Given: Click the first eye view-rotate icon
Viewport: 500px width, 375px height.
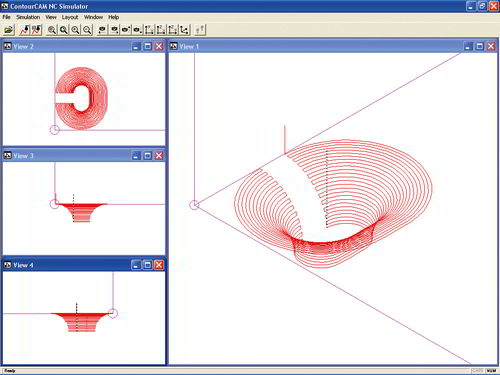Looking at the screenshot, I should (102, 30).
